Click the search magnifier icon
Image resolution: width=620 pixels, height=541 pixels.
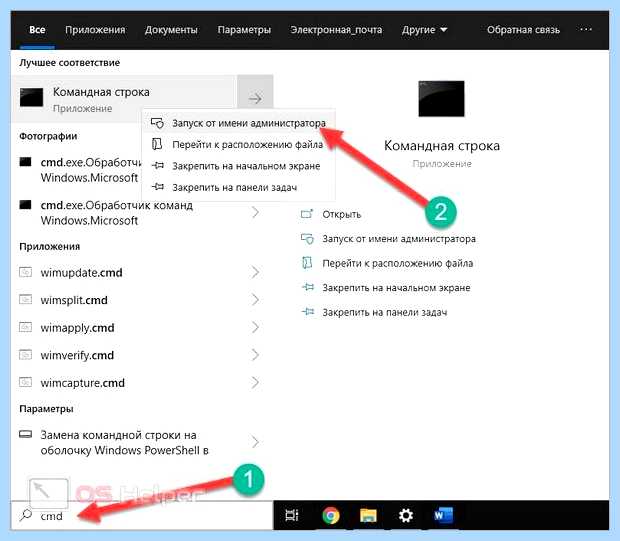click(26, 515)
